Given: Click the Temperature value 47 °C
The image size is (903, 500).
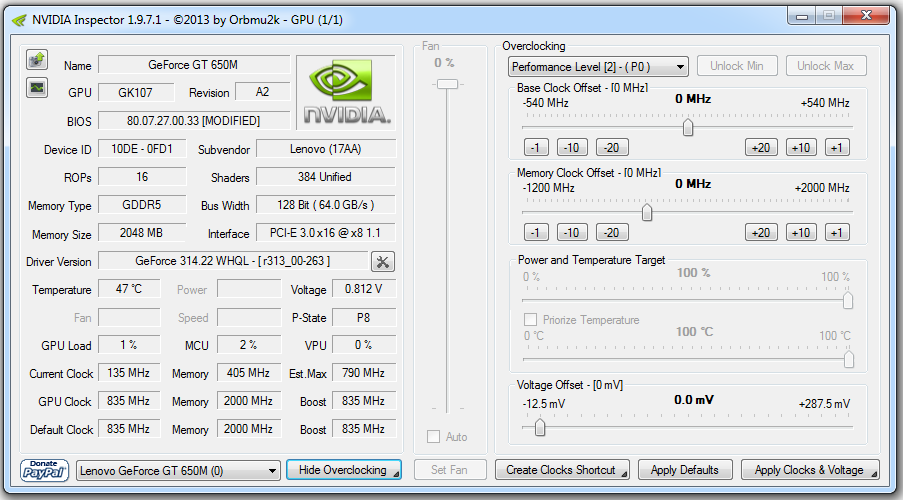Looking at the screenshot, I should coord(129,289).
